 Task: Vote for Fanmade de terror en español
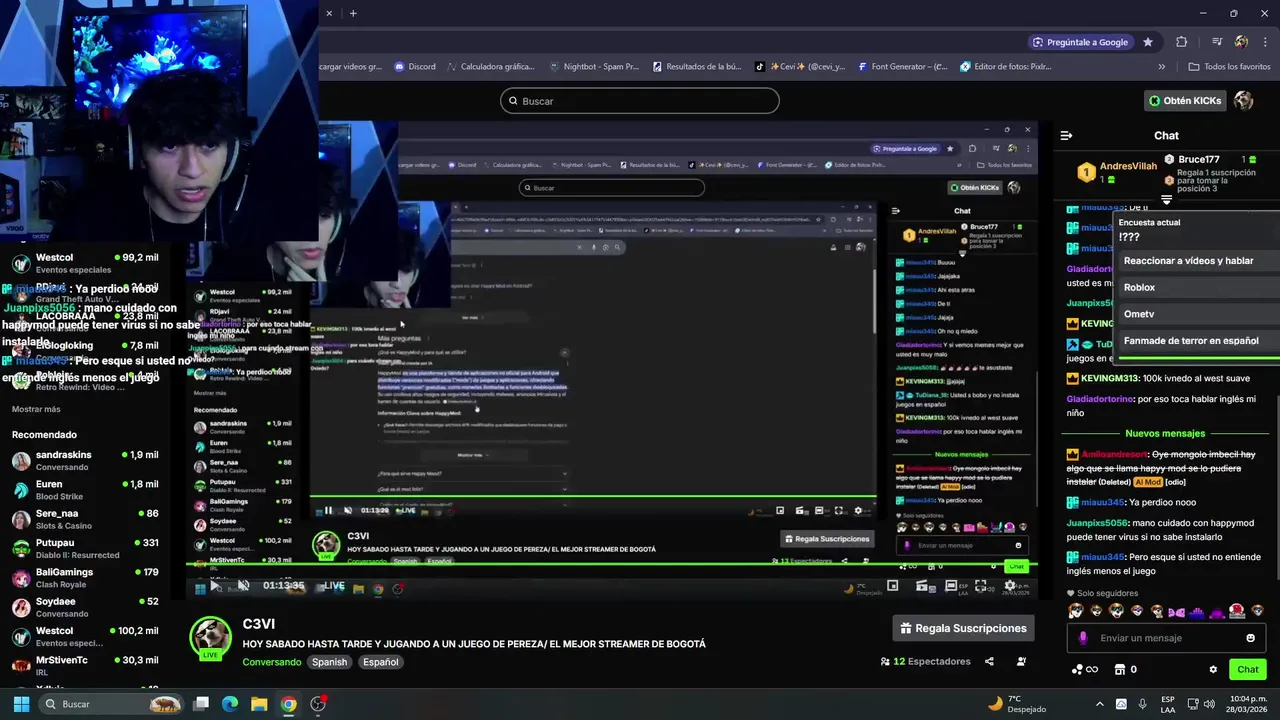point(1199,341)
